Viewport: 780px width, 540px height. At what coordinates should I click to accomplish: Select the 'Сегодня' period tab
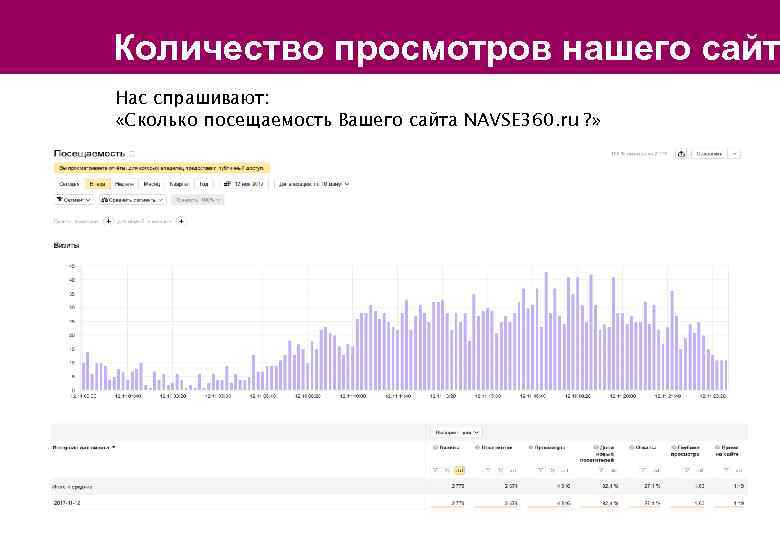[x=69, y=184]
